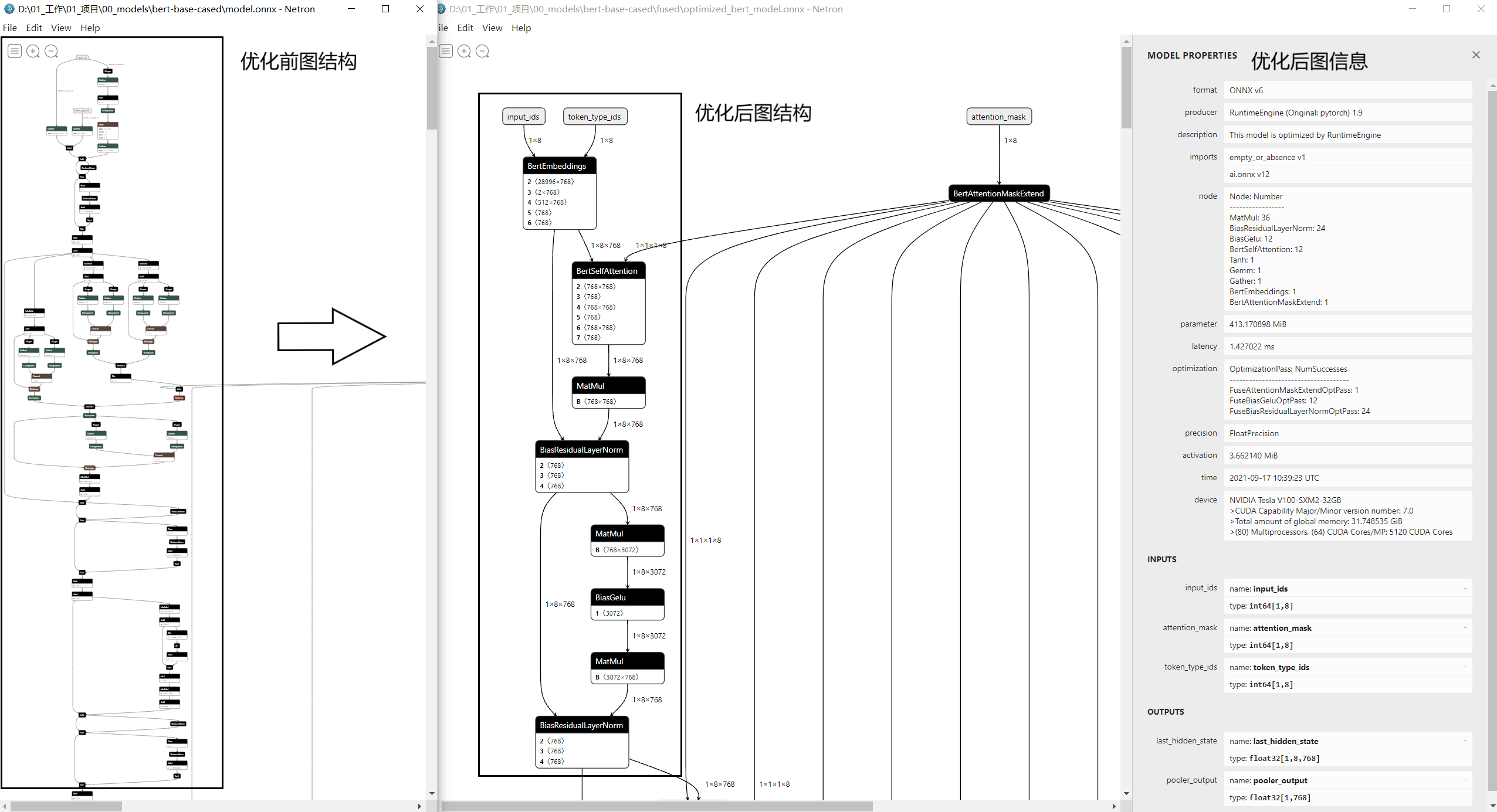Zoom in on the pre-optimization graph
Screen dimensions: 1497x812
33,51
